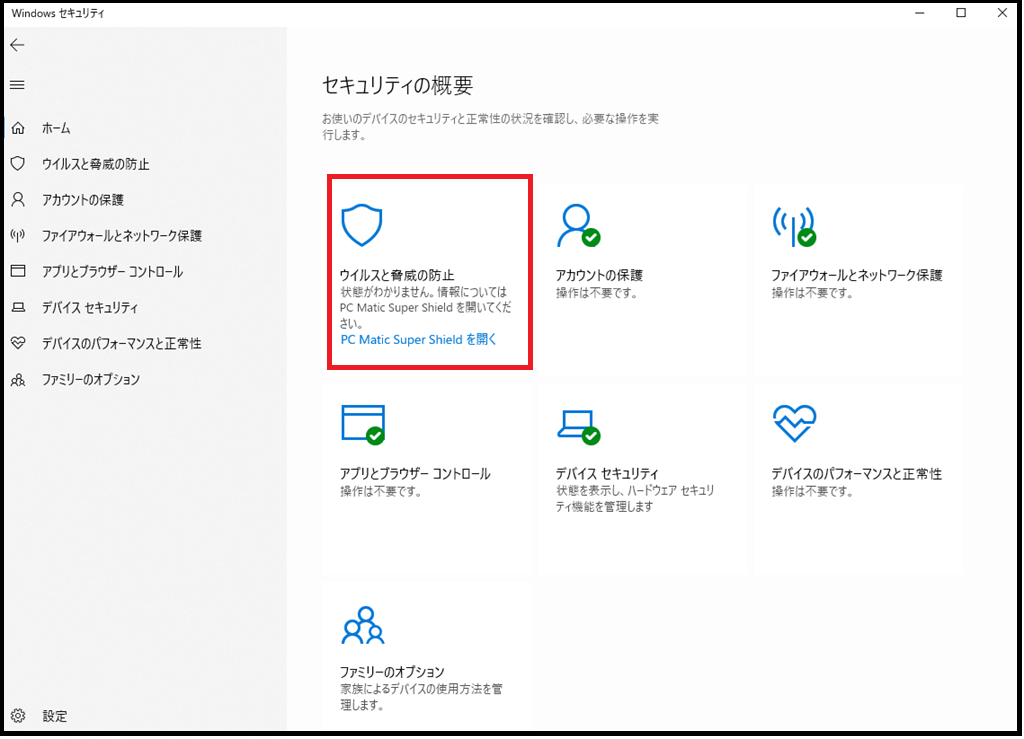
Task: Open the app and browser control window icon
Action: [x=362, y=423]
